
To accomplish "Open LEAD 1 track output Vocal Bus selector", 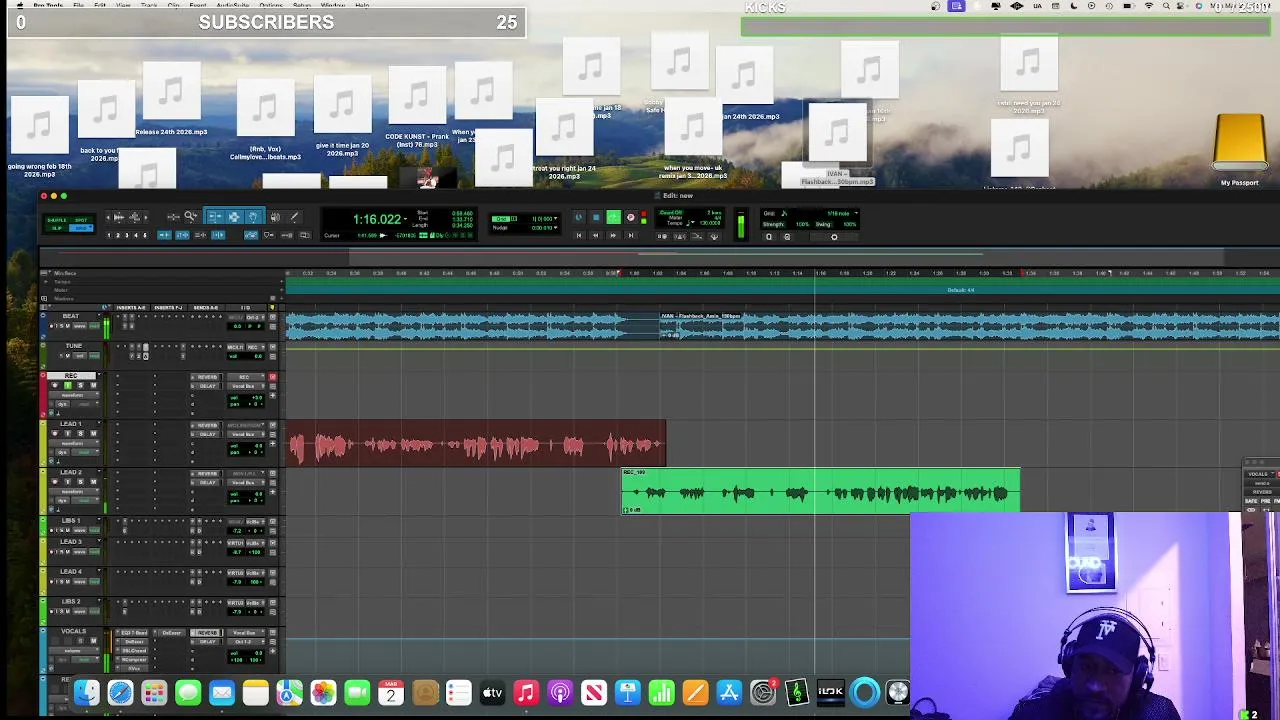I will 246,434.
